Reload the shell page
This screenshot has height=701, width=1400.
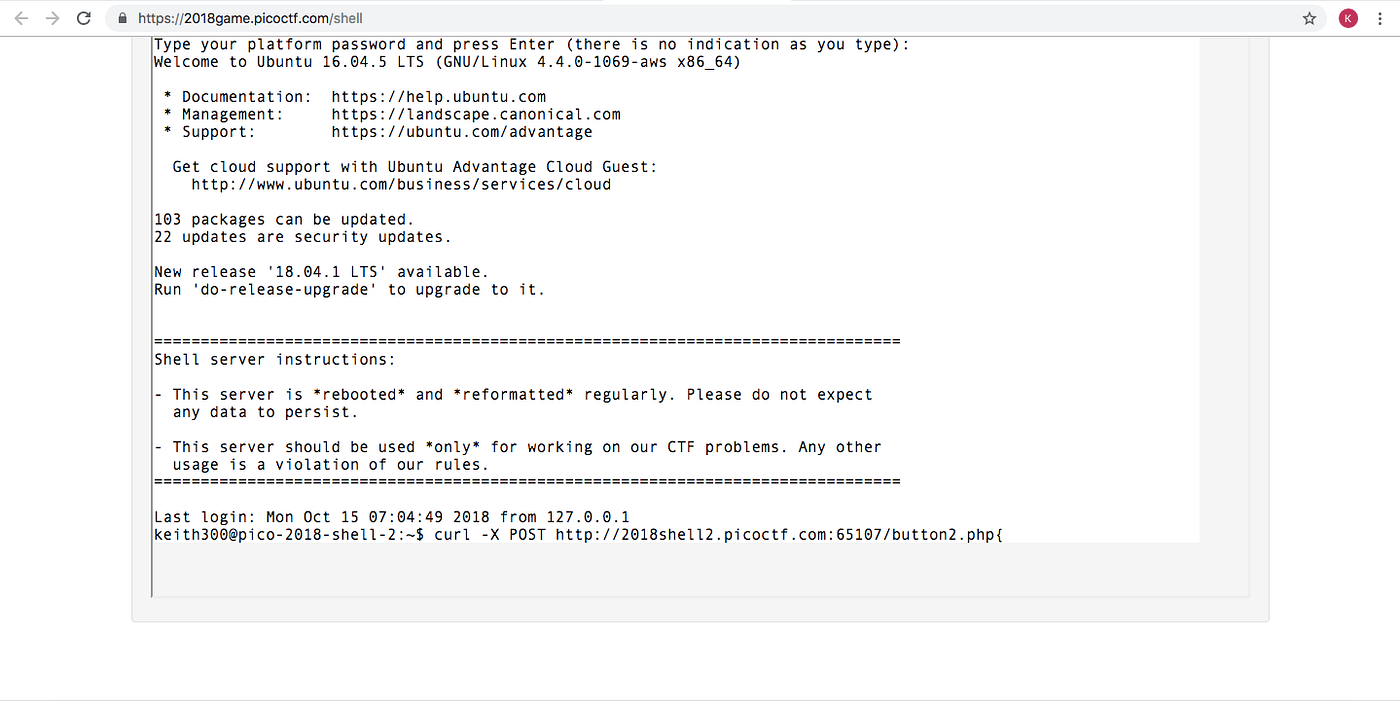84,17
